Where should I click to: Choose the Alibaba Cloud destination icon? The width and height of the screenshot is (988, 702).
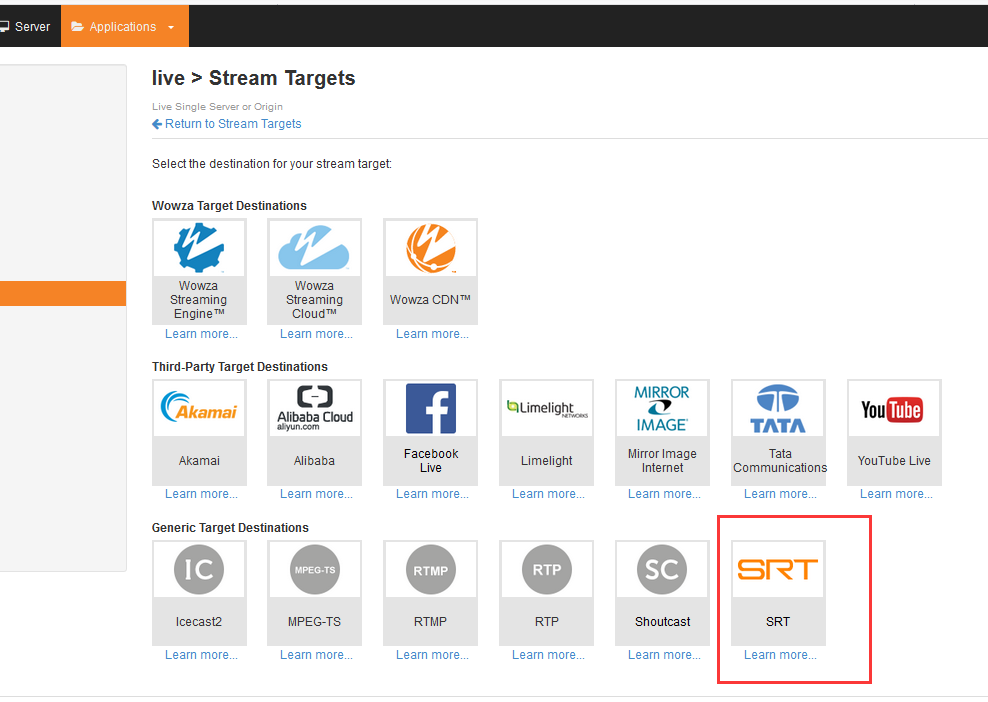pyautogui.click(x=314, y=408)
